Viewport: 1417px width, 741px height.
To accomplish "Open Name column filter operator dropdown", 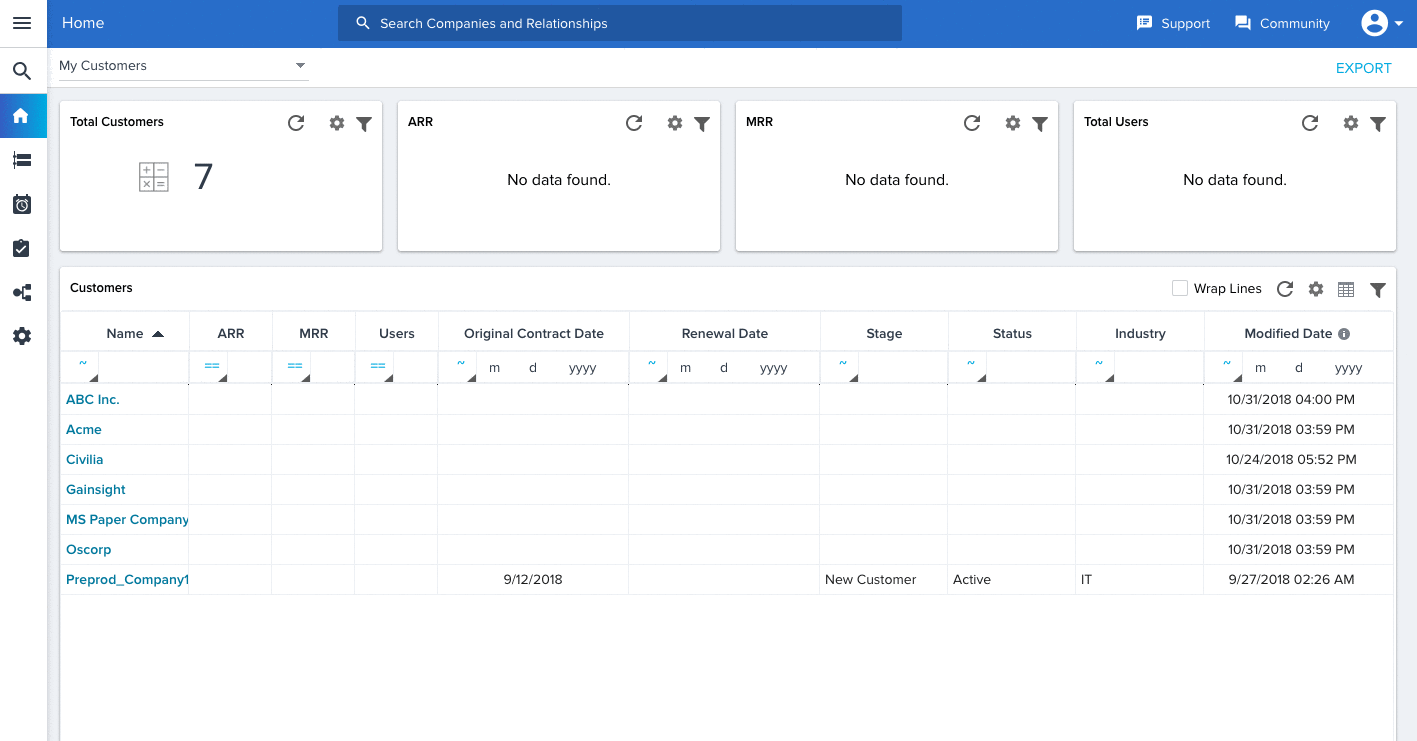I will coord(82,367).
